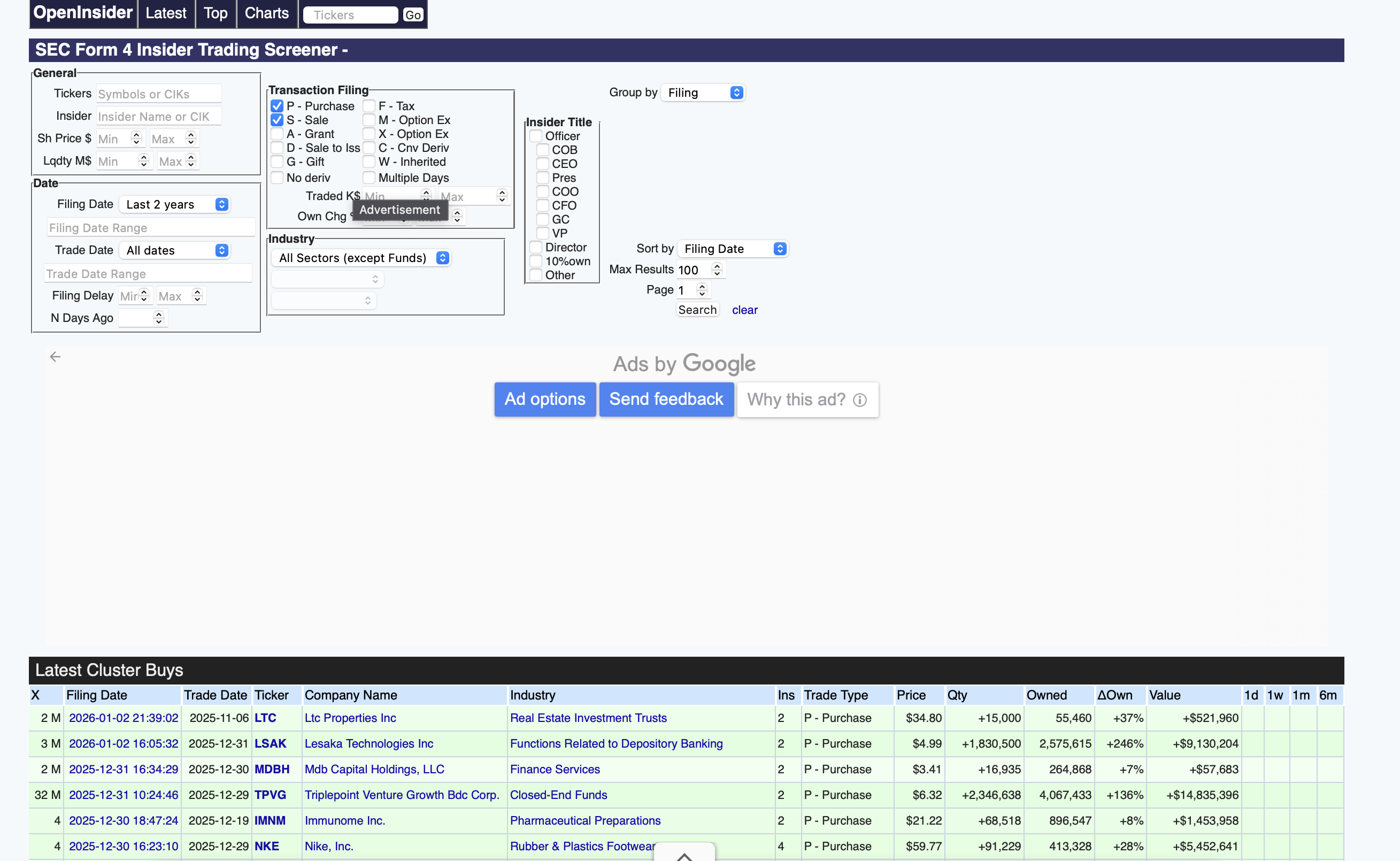Click the N Days Ago stepper
1400x861 pixels.
(x=159, y=318)
